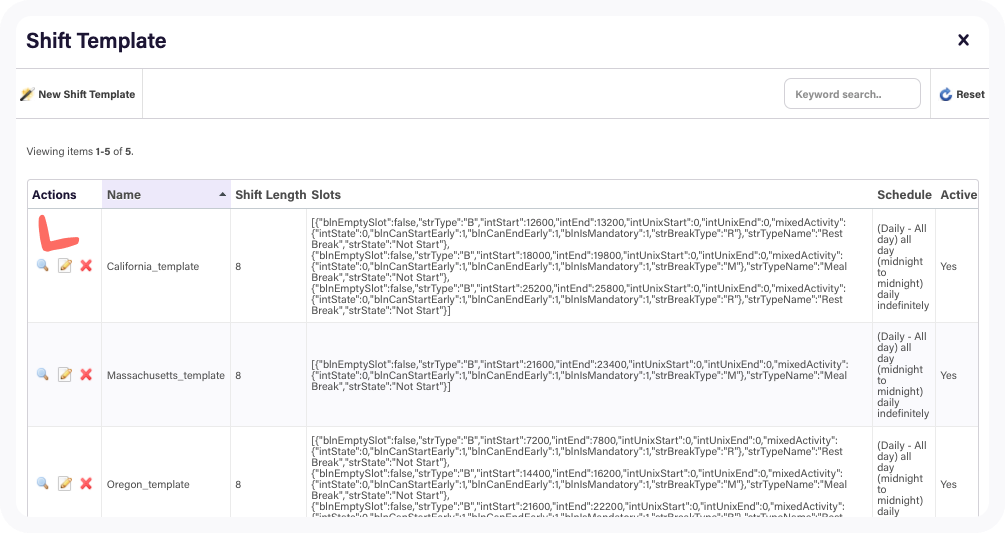Reset the keyword search filter
The height and width of the screenshot is (533, 1005).
[x=962, y=94]
